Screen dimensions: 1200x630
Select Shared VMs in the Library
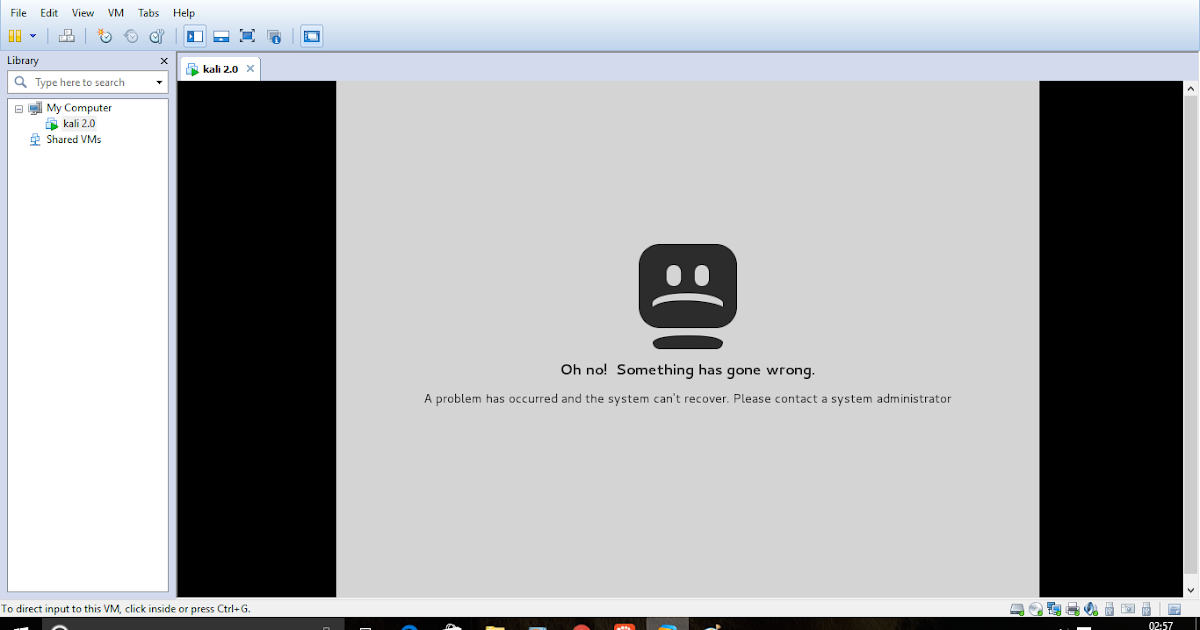[71, 139]
